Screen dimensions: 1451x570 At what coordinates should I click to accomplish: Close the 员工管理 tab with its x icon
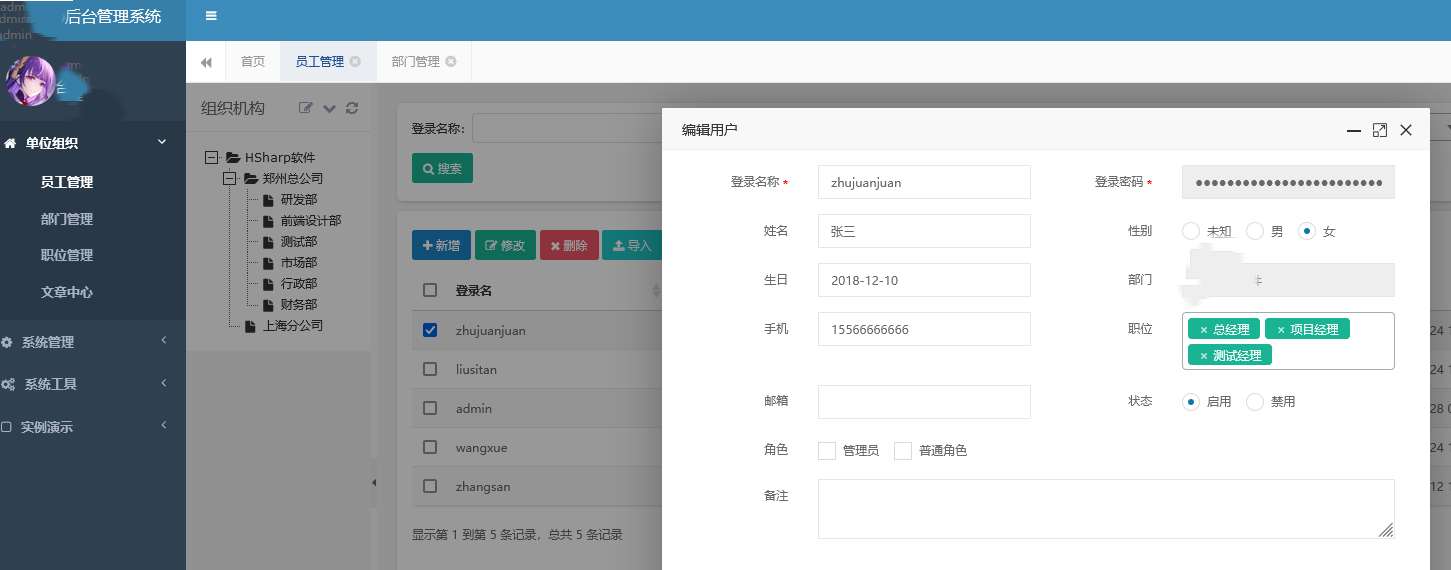pyautogui.click(x=355, y=62)
